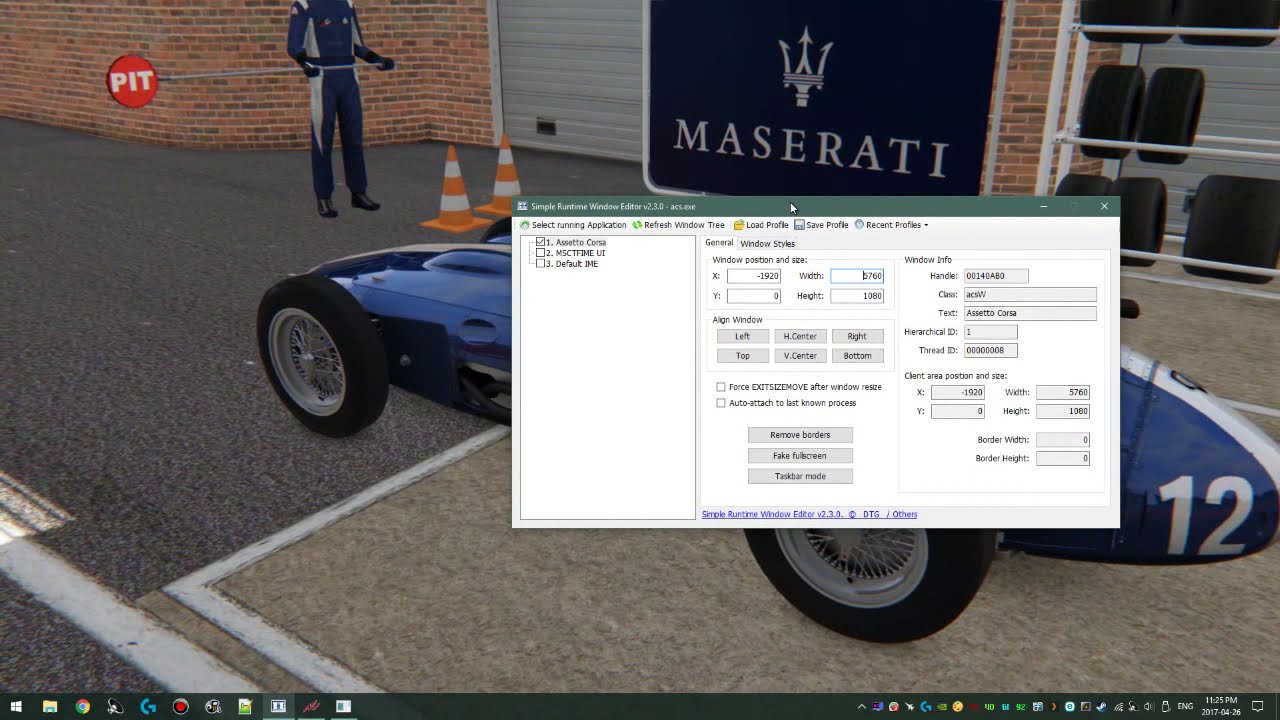Image resolution: width=1280 pixels, height=720 pixels.
Task: Align window Left
Action: point(742,336)
